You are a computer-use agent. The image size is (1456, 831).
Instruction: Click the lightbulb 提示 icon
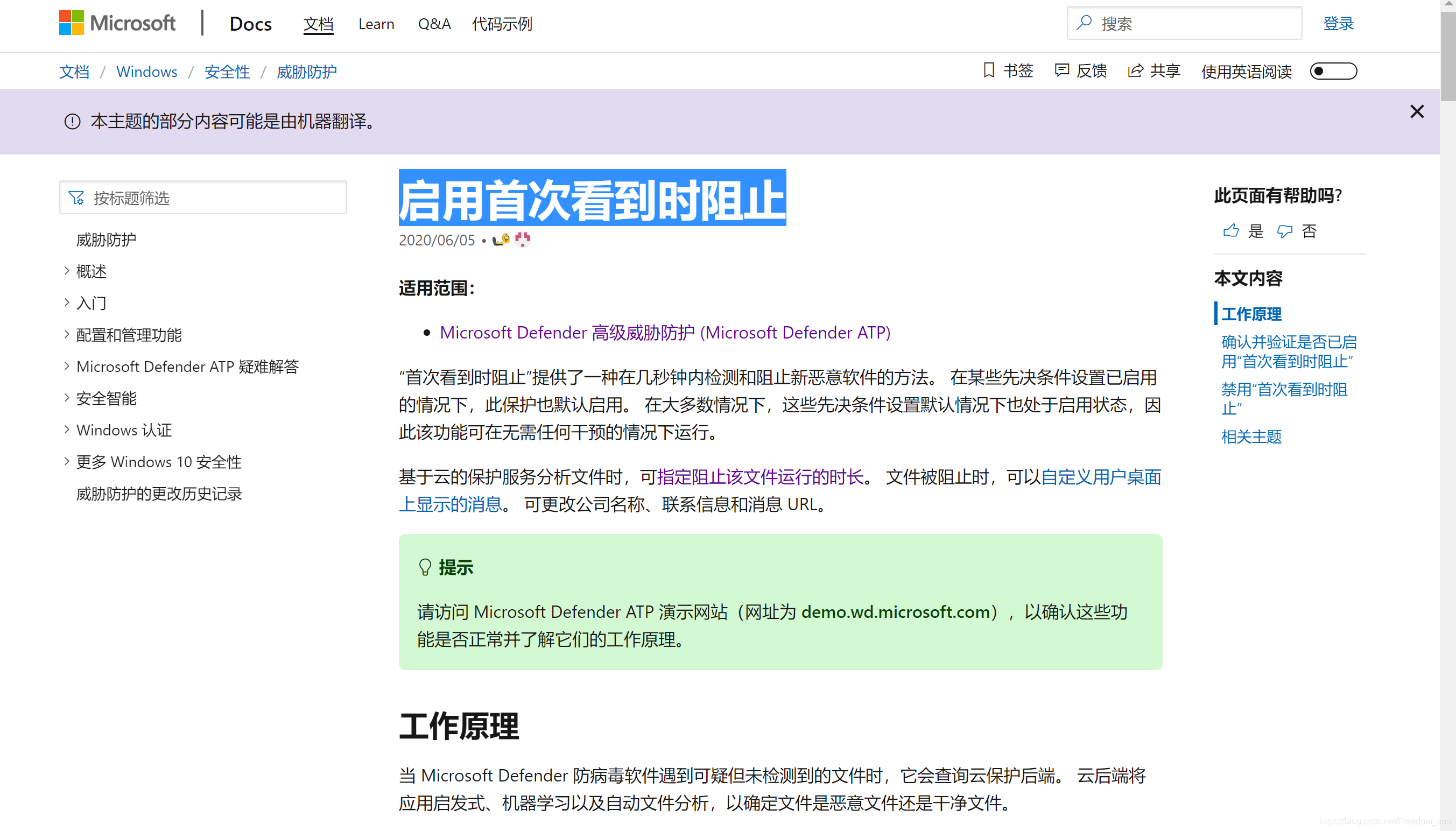pyautogui.click(x=425, y=567)
